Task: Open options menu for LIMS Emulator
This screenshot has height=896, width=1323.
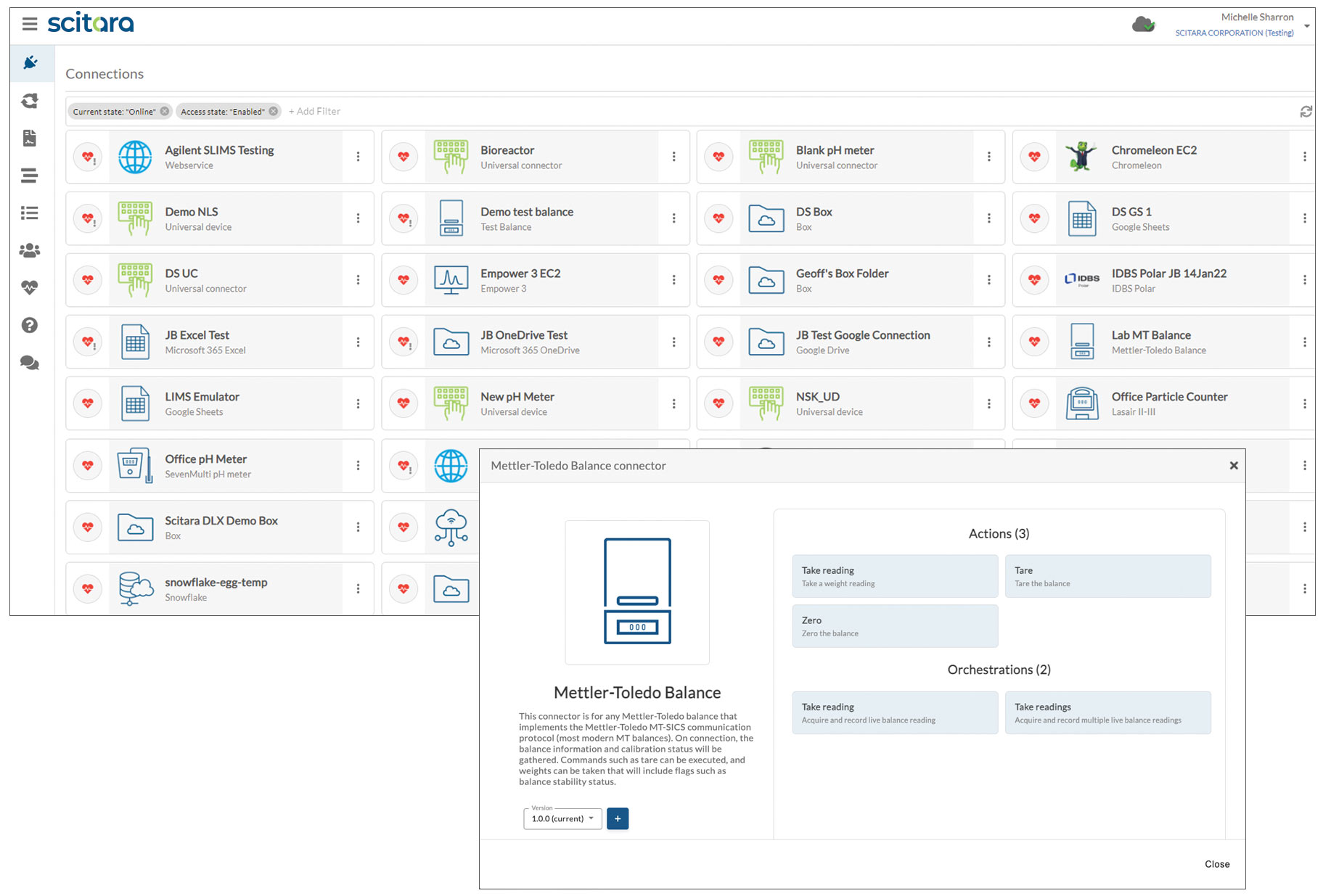Action: pos(358,403)
